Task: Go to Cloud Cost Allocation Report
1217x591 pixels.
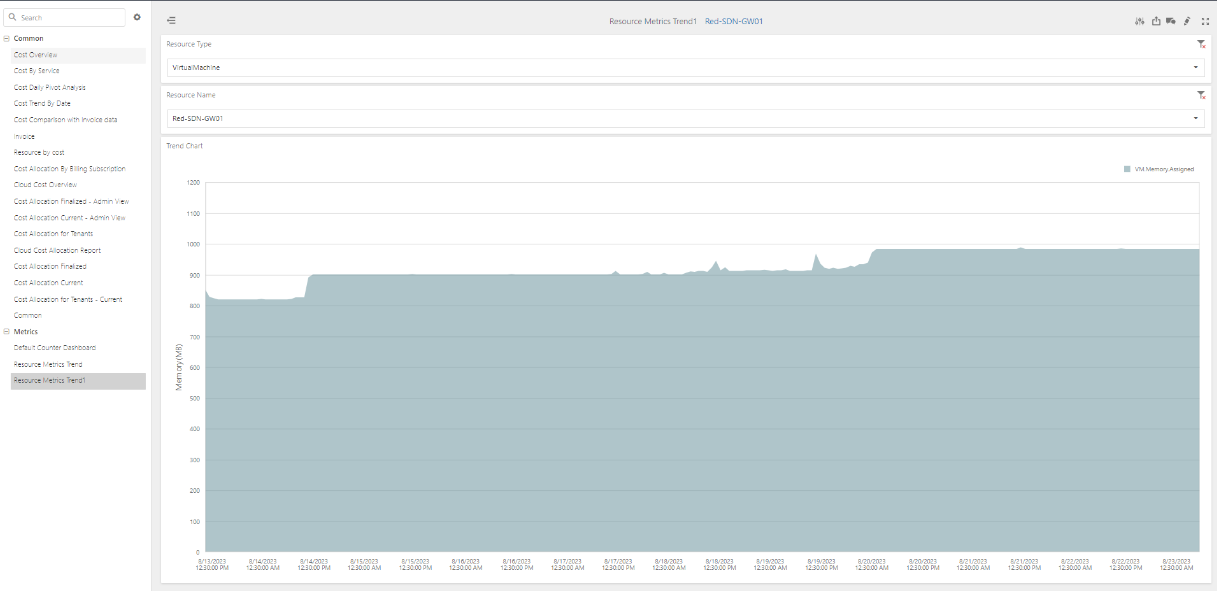Action: click(x=57, y=250)
